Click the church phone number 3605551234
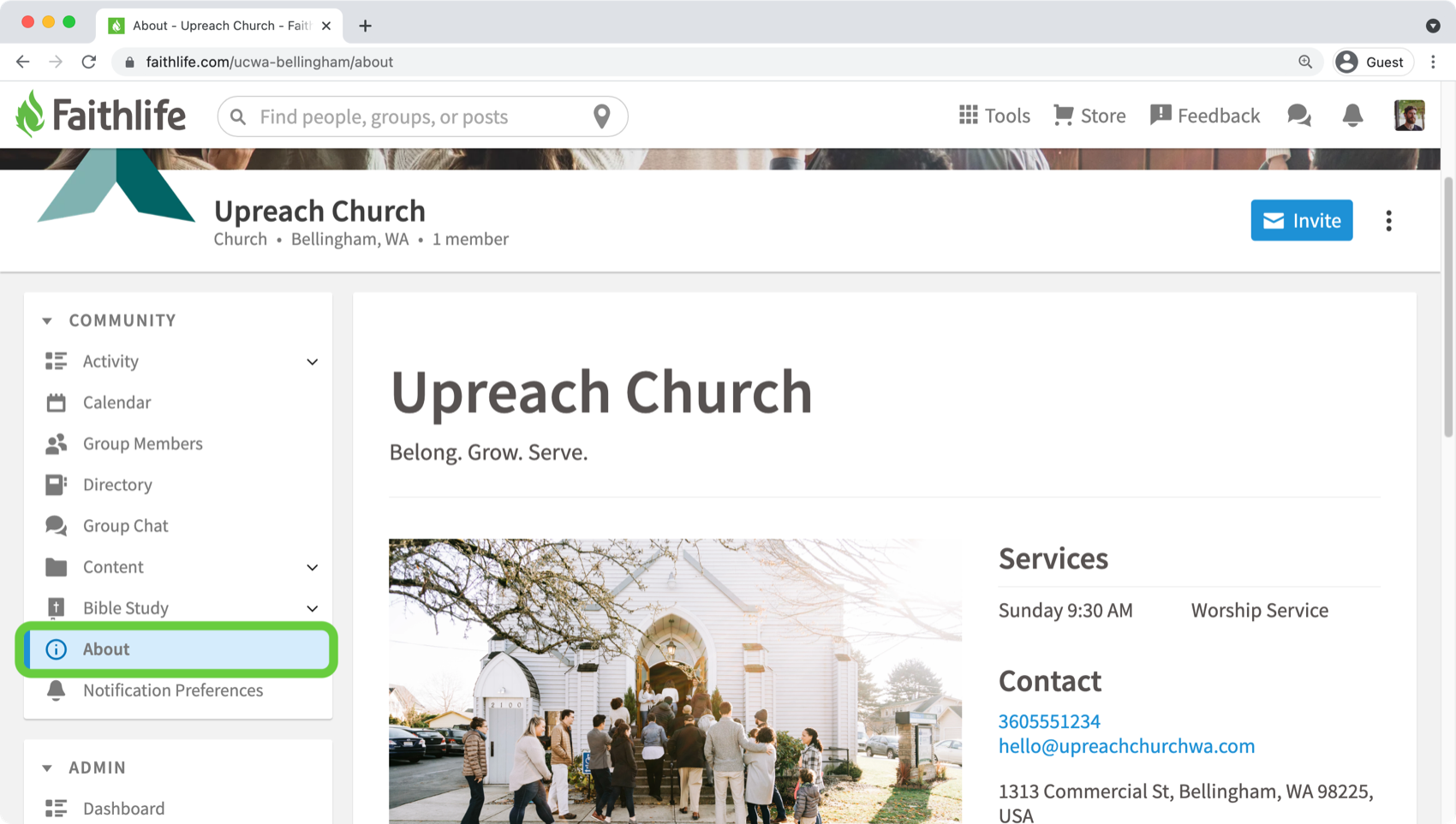 pos(1049,721)
